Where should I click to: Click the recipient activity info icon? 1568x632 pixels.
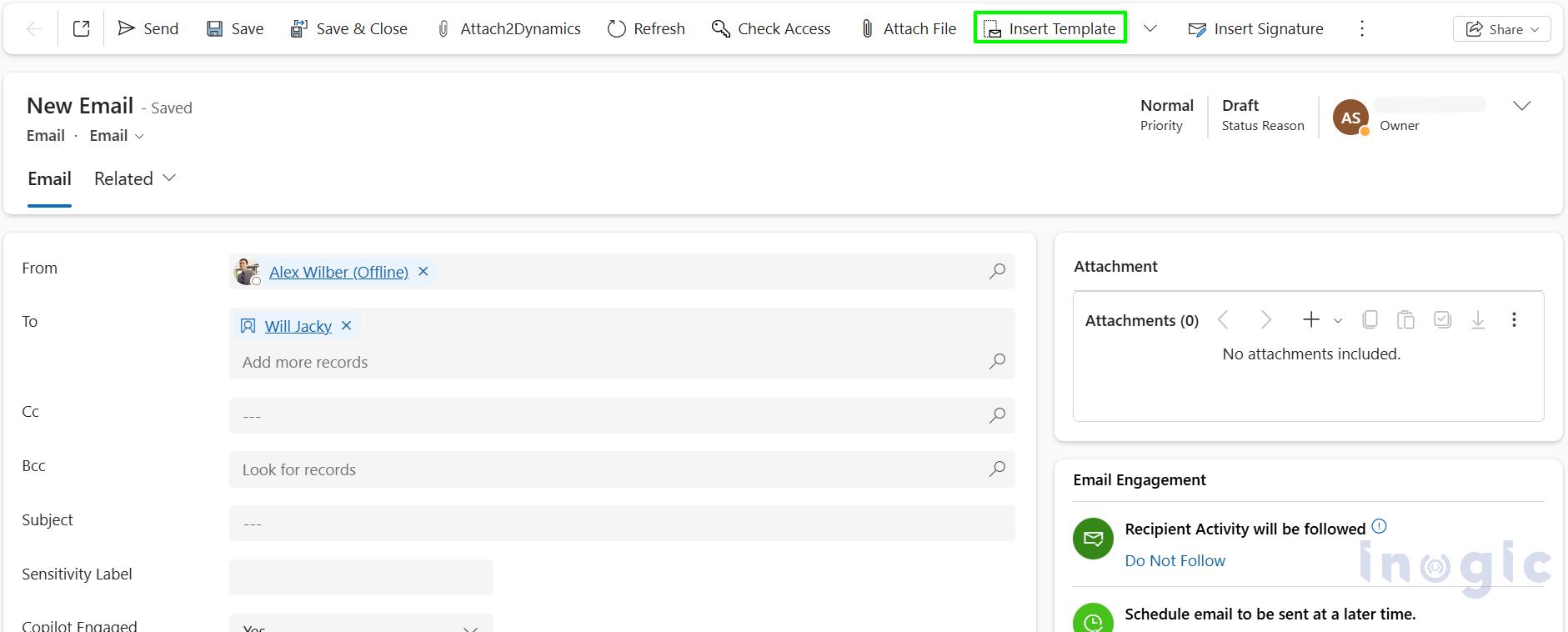point(1380,526)
